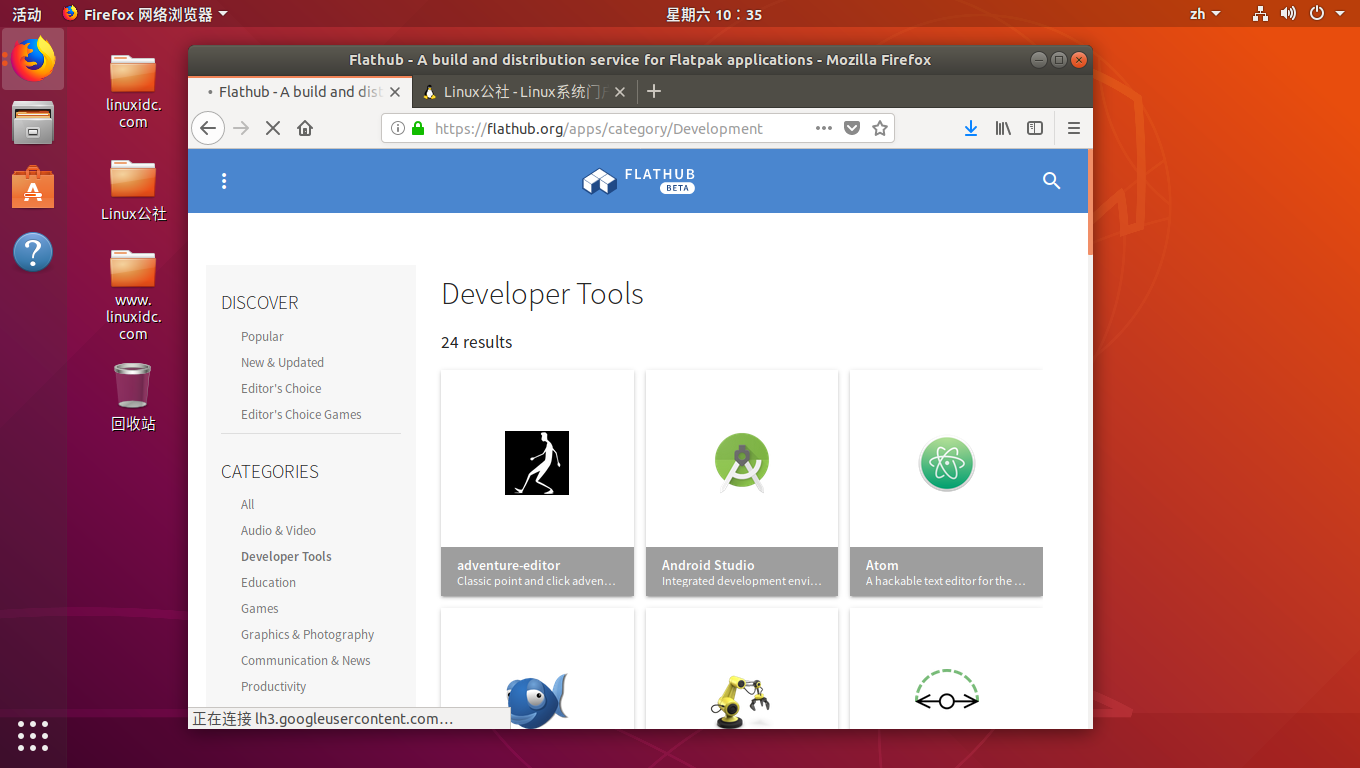Open Android Studio app card icon
Image resolution: width=1360 pixels, height=768 pixels.
pyautogui.click(x=741, y=463)
